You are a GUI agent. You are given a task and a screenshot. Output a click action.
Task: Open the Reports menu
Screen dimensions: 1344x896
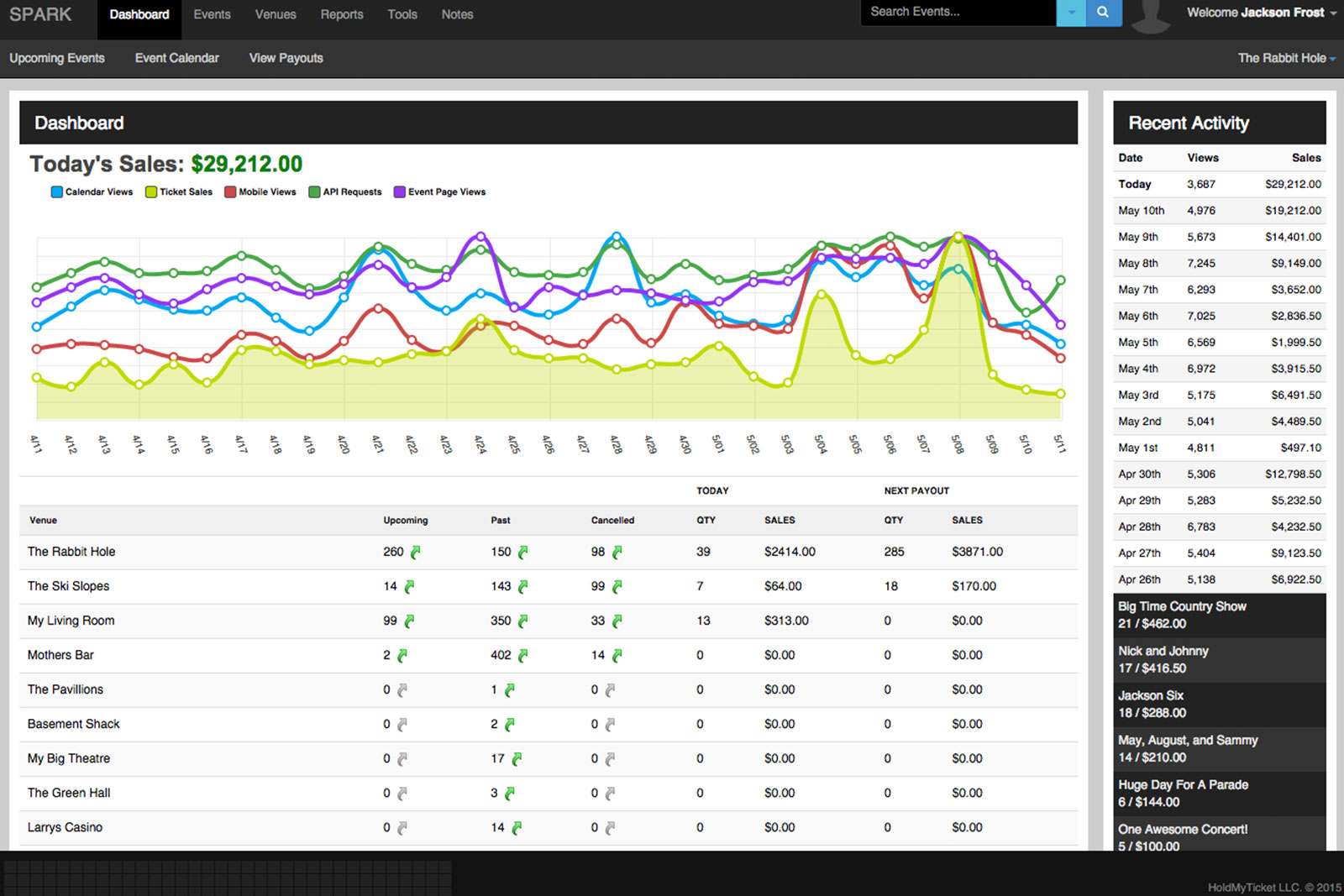point(342,15)
